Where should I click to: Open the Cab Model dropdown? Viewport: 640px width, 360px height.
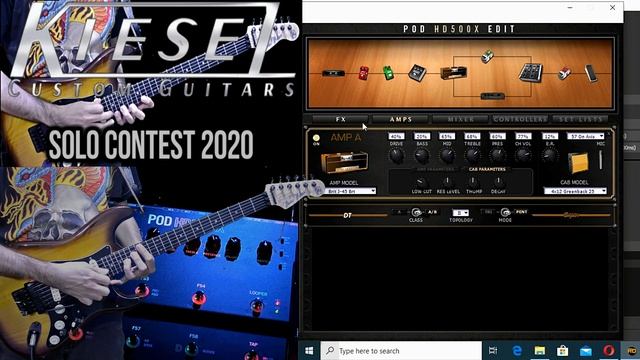[575, 191]
